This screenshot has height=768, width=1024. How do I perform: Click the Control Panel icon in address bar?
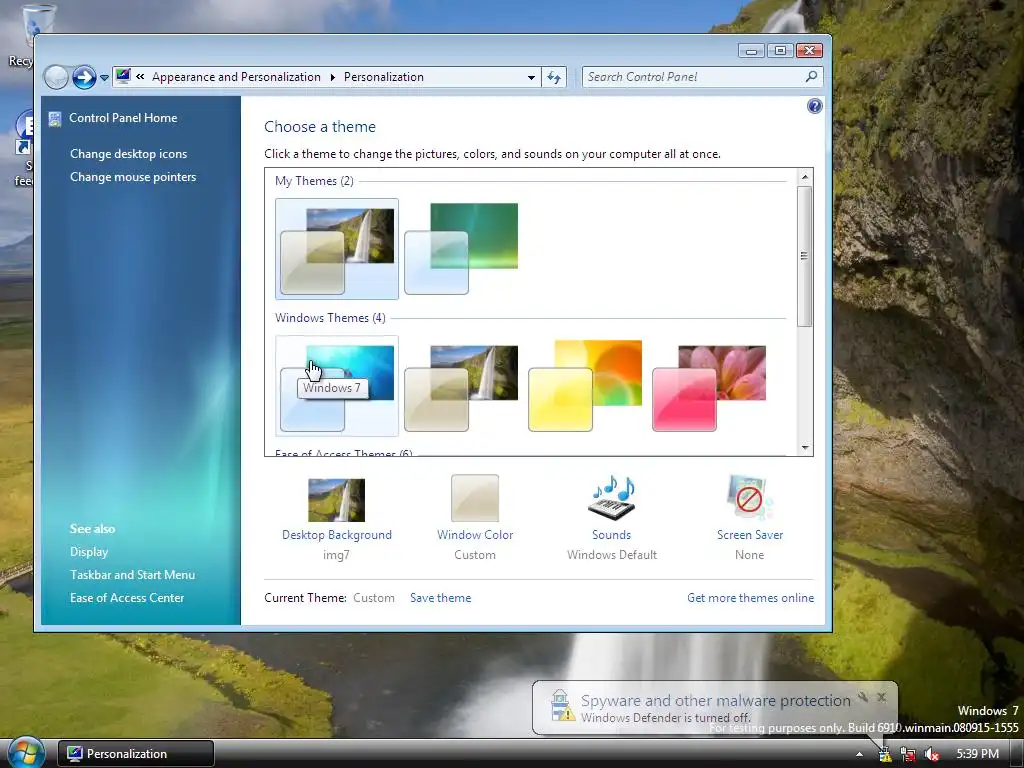(123, 76)
